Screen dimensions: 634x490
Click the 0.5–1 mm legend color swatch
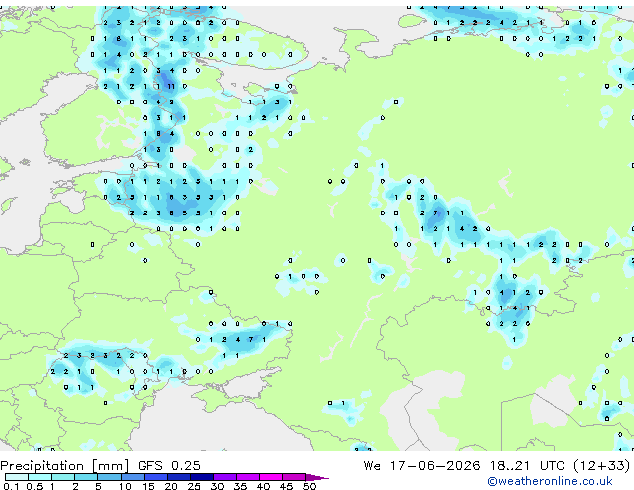(40, 477)
